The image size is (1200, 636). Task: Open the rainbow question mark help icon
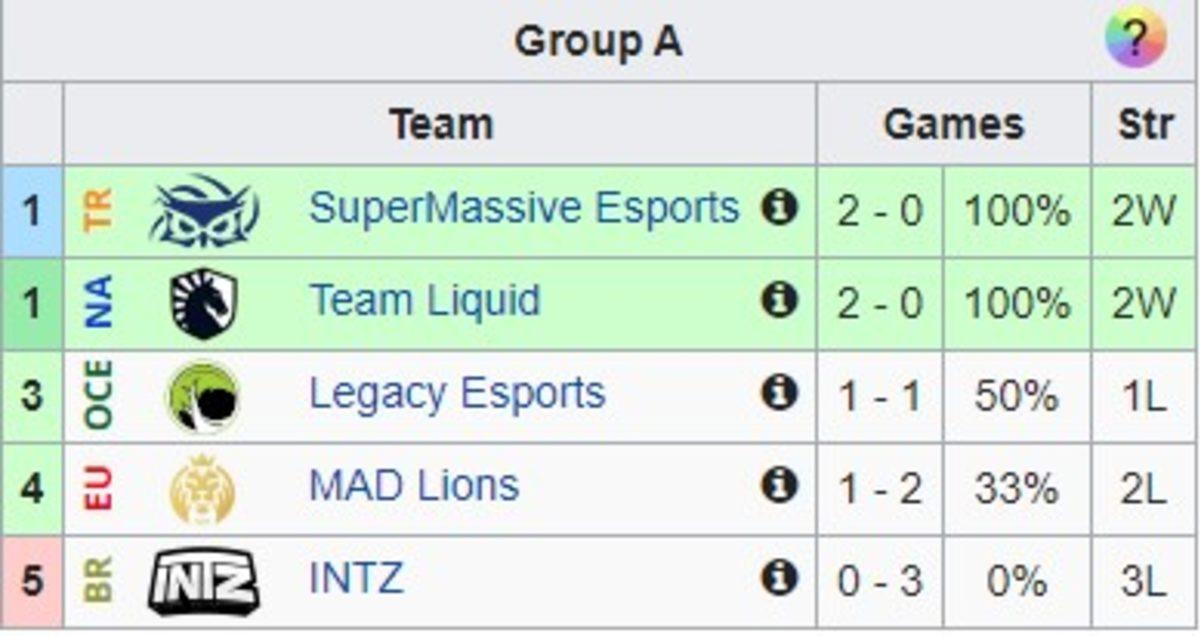1135,40
